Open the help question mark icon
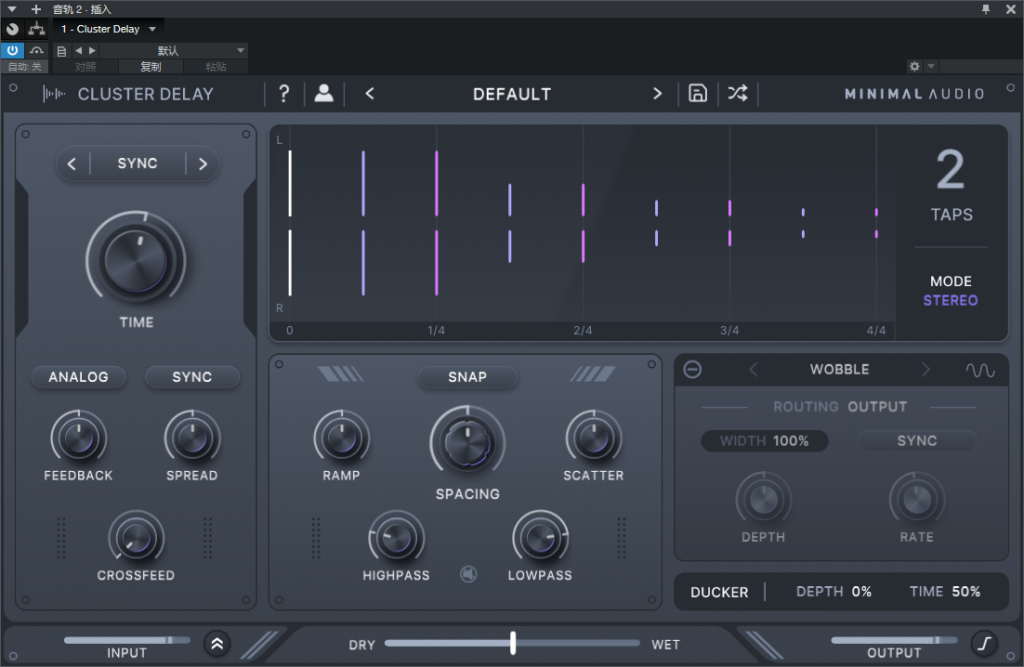 (284, 94)
